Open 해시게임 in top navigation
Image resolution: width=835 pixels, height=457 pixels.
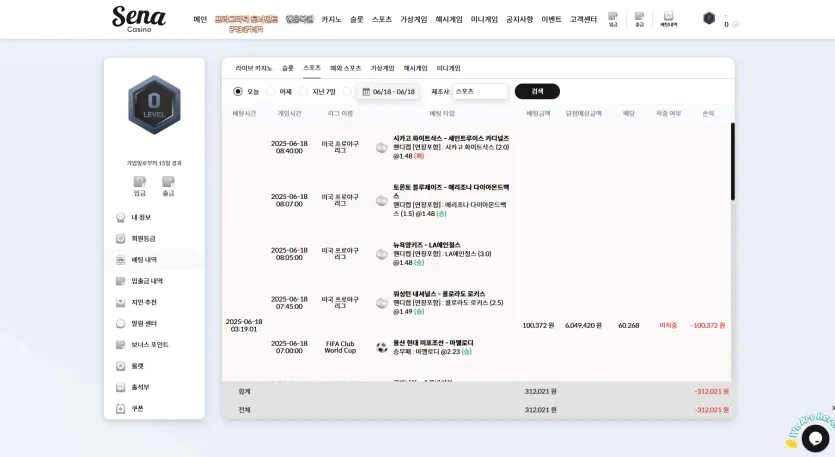pyautogui.click(x=449, y=19)
